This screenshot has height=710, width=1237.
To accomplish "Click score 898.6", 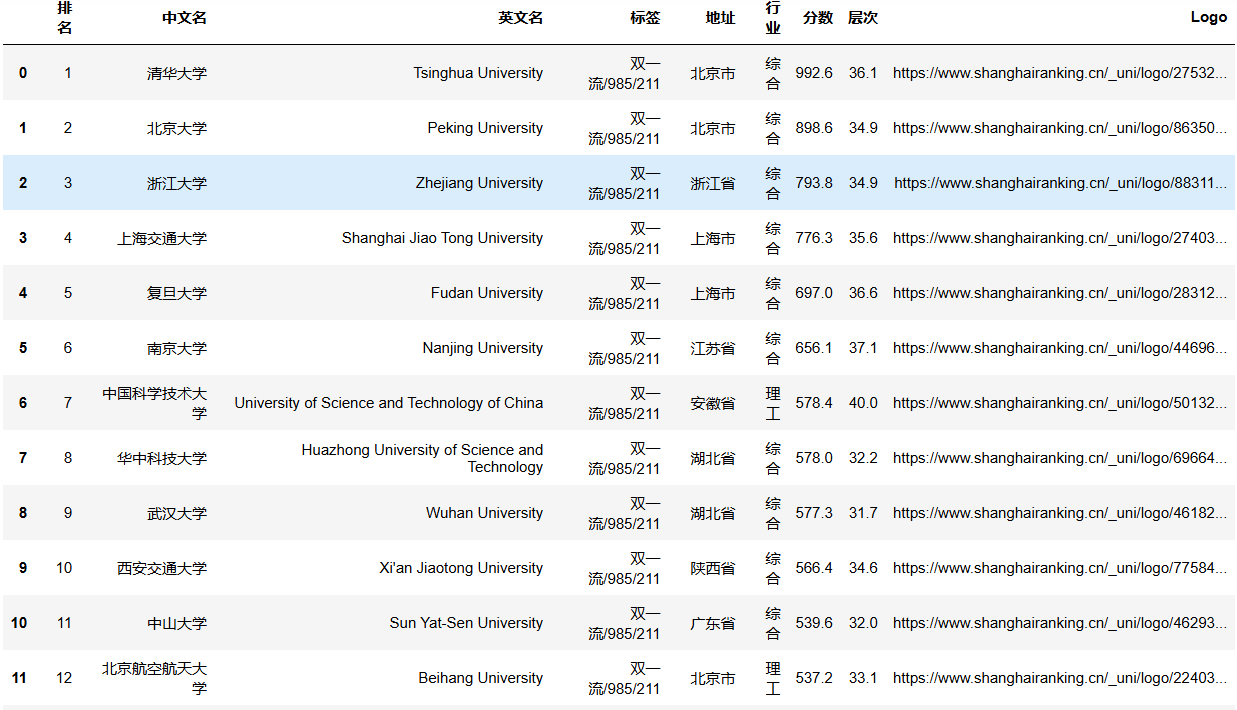I will (814, 128).
